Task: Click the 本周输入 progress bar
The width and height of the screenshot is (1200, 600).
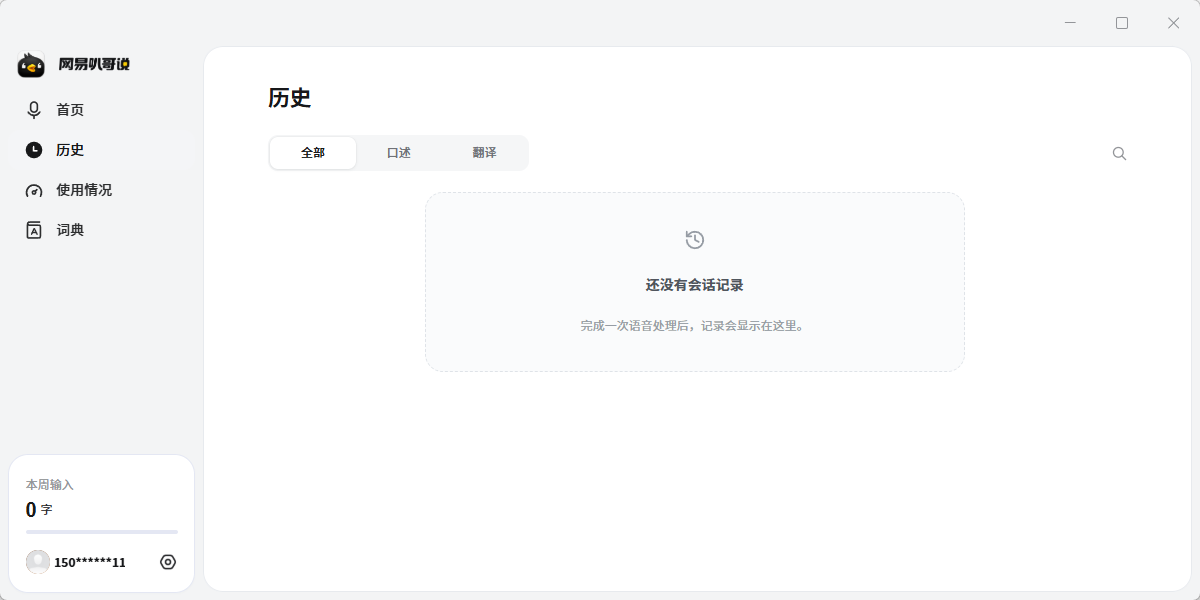Action: pos(102,532)
